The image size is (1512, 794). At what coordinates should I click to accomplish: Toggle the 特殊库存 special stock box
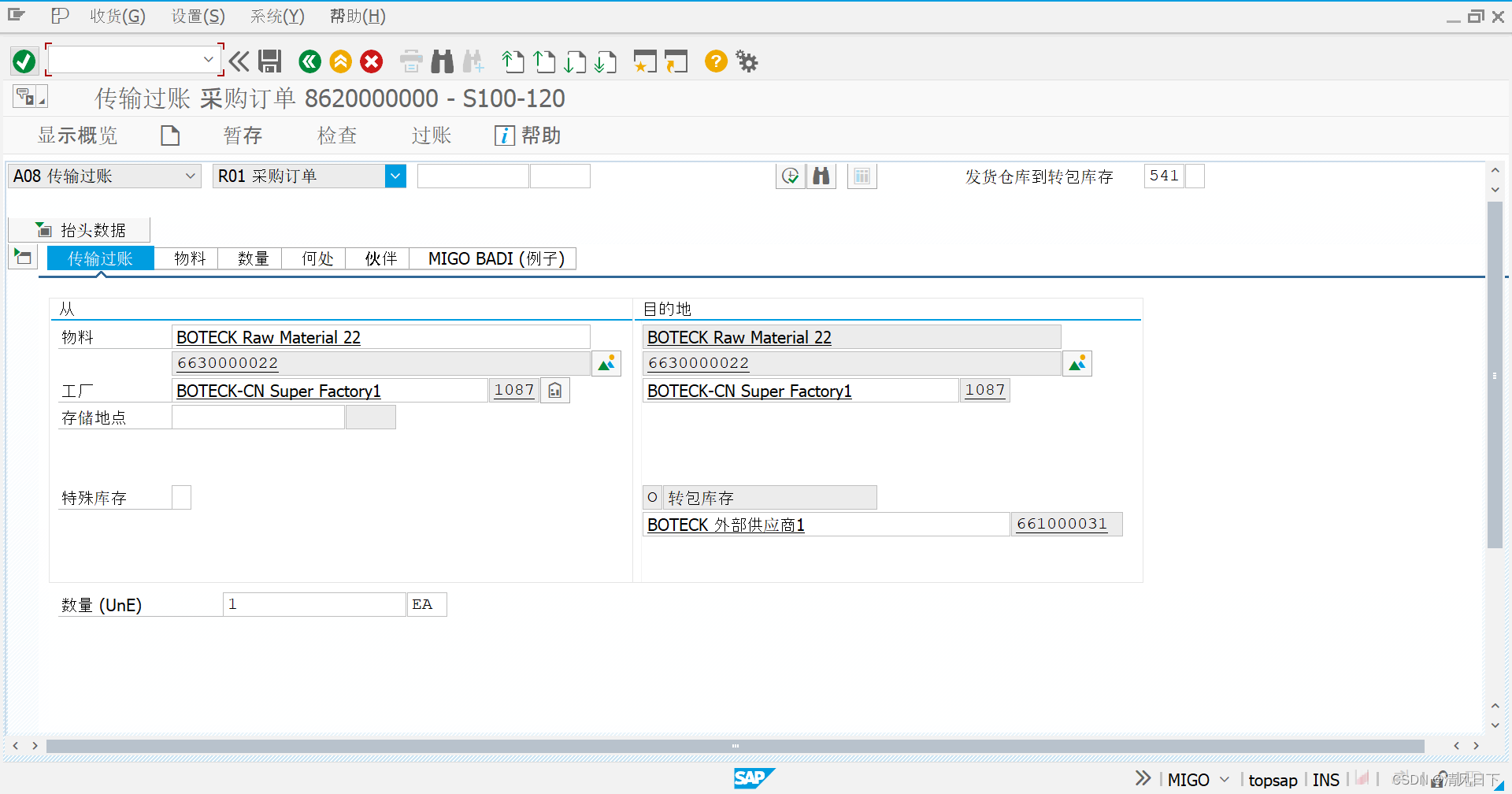(181, 497)
